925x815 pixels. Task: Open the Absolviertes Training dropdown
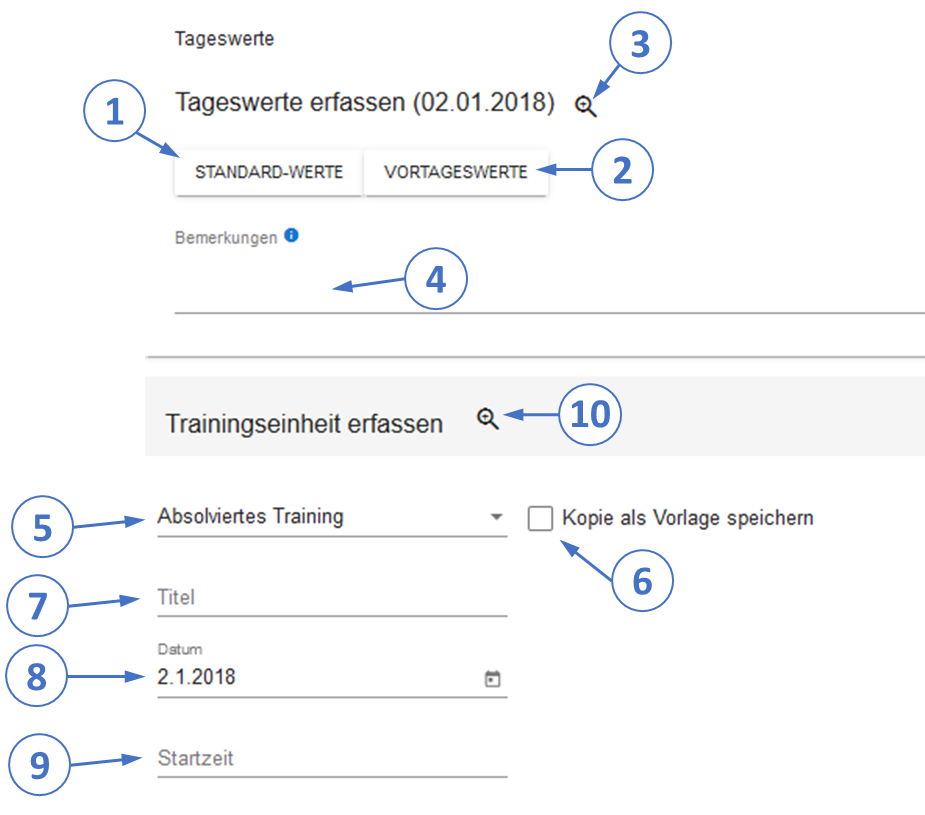[330, 517]
